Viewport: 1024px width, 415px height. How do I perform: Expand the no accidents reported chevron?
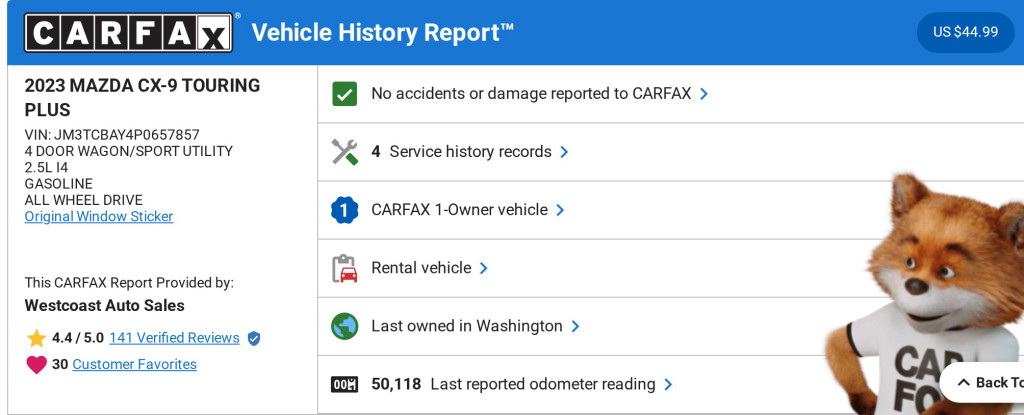(x=704, y=94)
